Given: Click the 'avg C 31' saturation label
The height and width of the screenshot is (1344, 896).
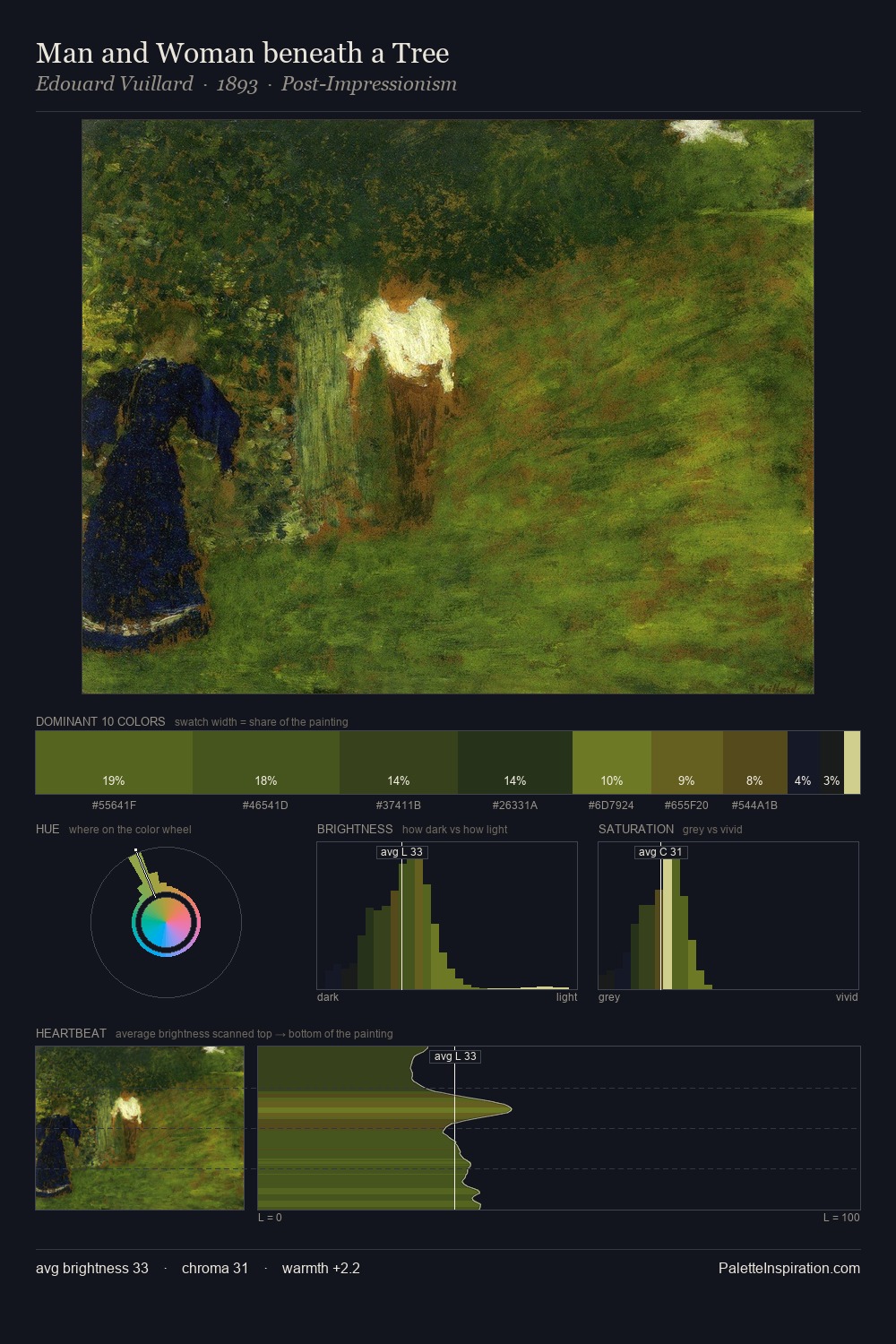Looking at the screenshot, I should point(660,852).
